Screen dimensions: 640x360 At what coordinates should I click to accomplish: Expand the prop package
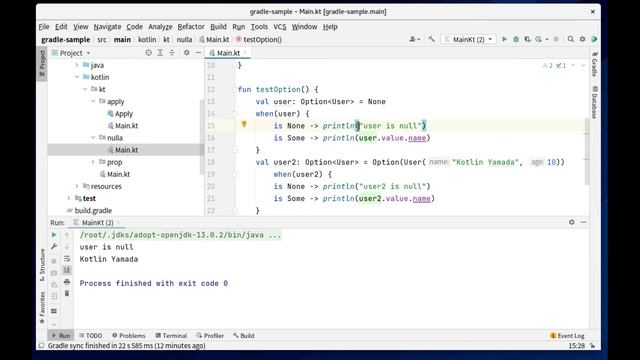(x=93, y=162)
